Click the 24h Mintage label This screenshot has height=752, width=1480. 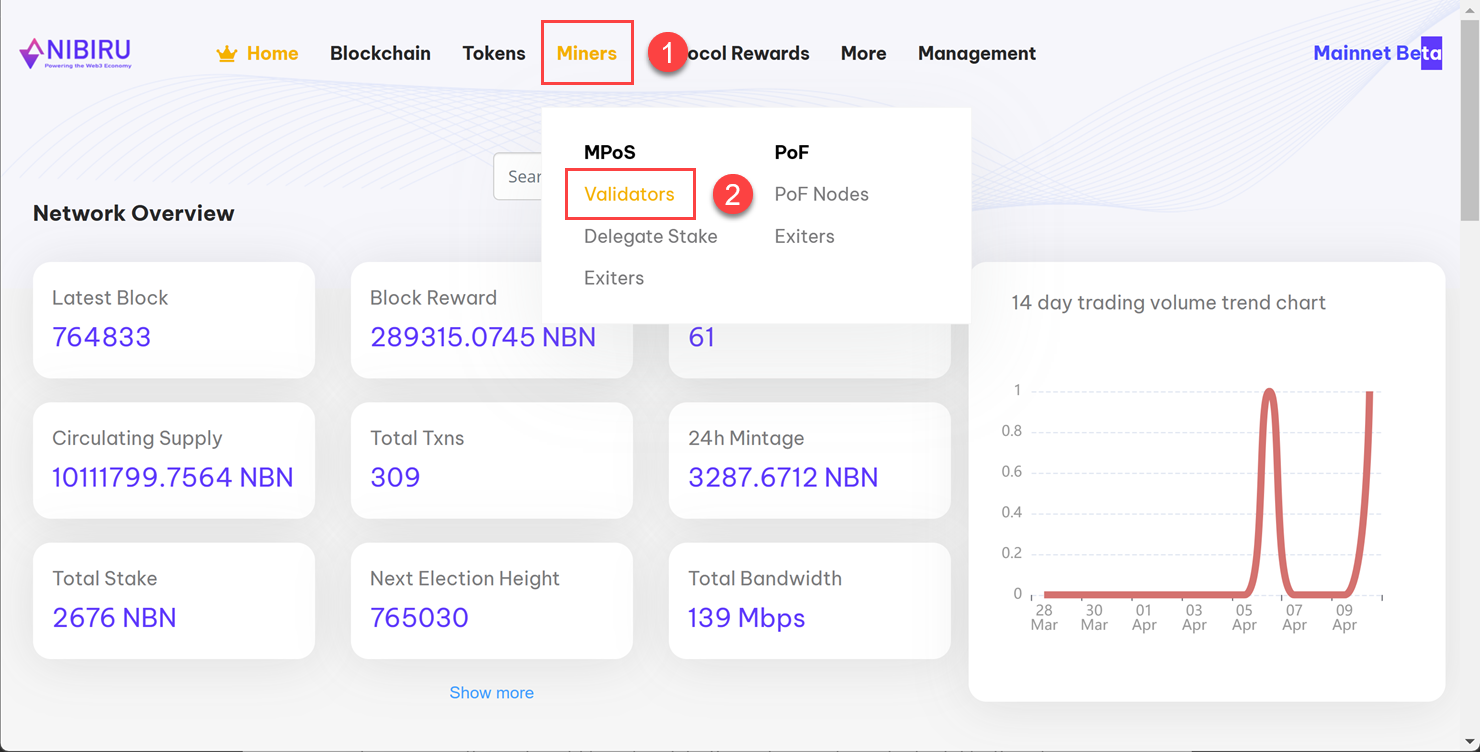[x=746, y=438]
